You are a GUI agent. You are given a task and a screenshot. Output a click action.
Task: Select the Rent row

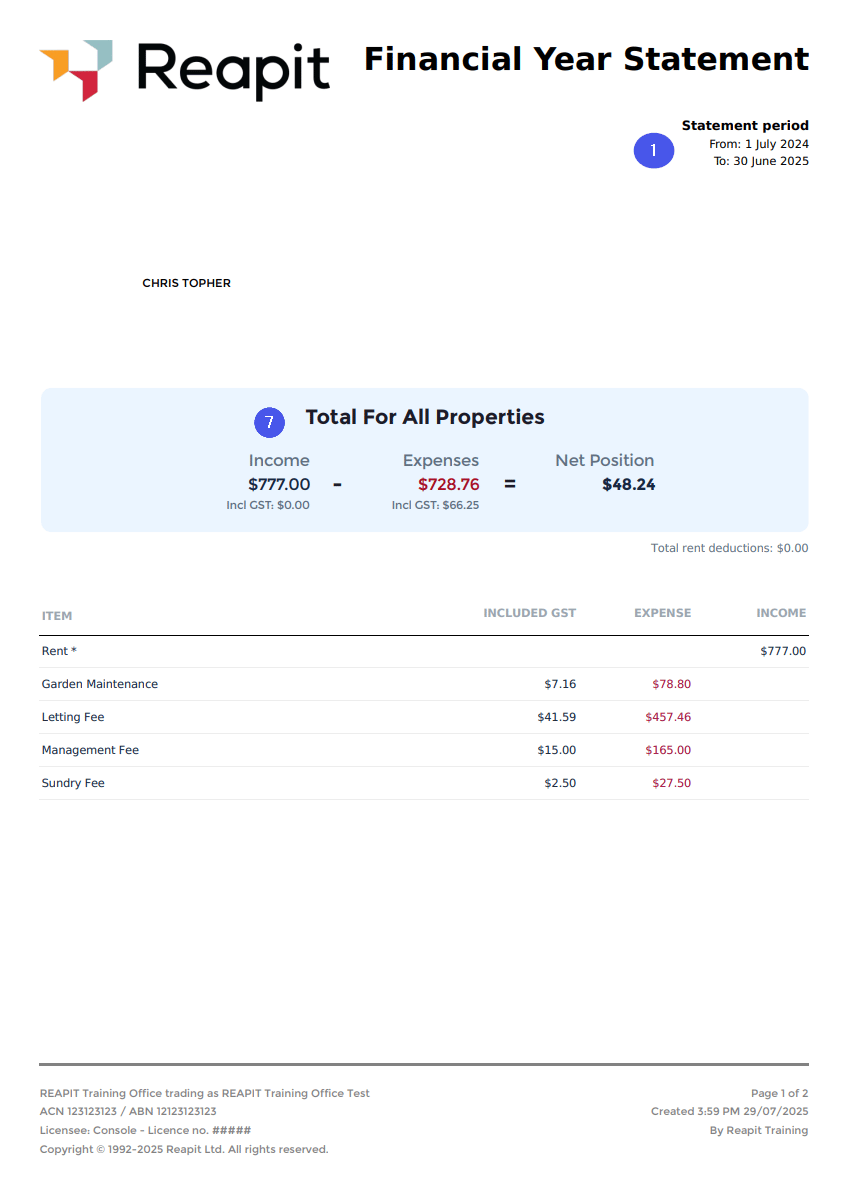424,651
